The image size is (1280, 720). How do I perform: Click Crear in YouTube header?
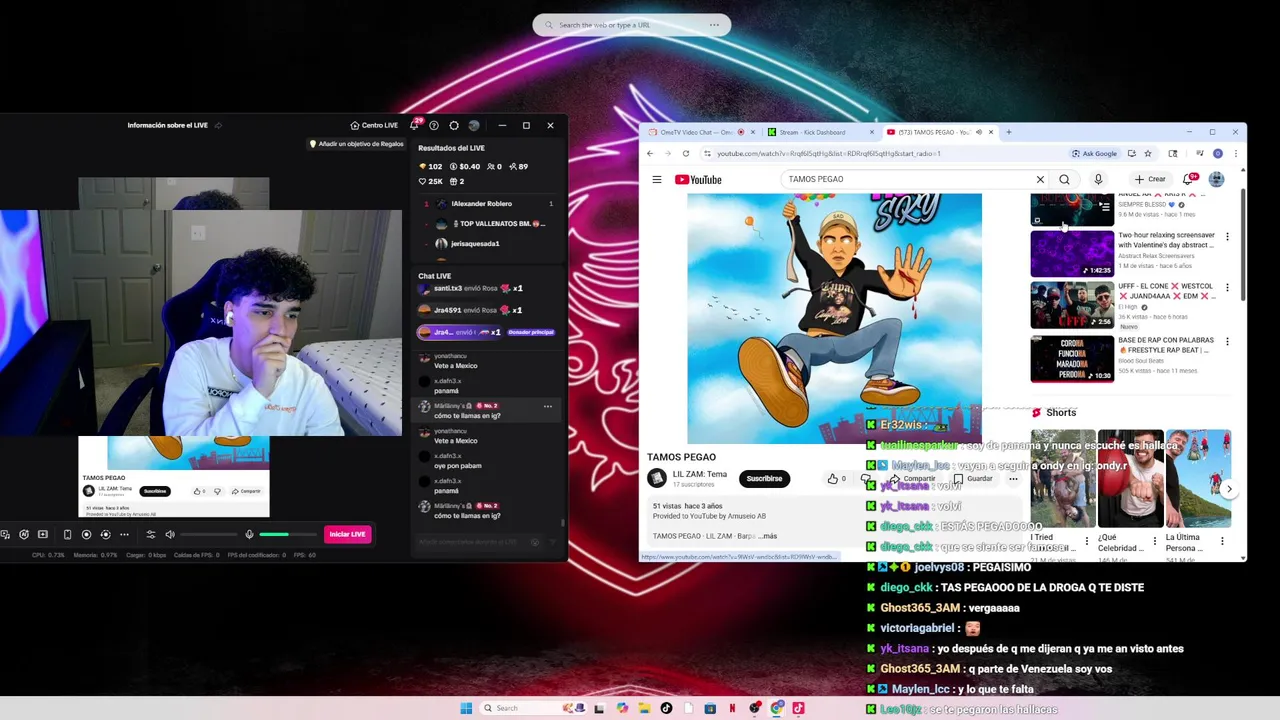tap(1150, 179)
